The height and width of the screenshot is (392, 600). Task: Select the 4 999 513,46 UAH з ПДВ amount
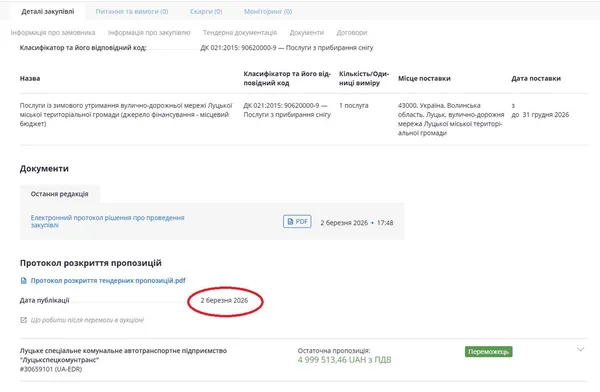point(344,360)
